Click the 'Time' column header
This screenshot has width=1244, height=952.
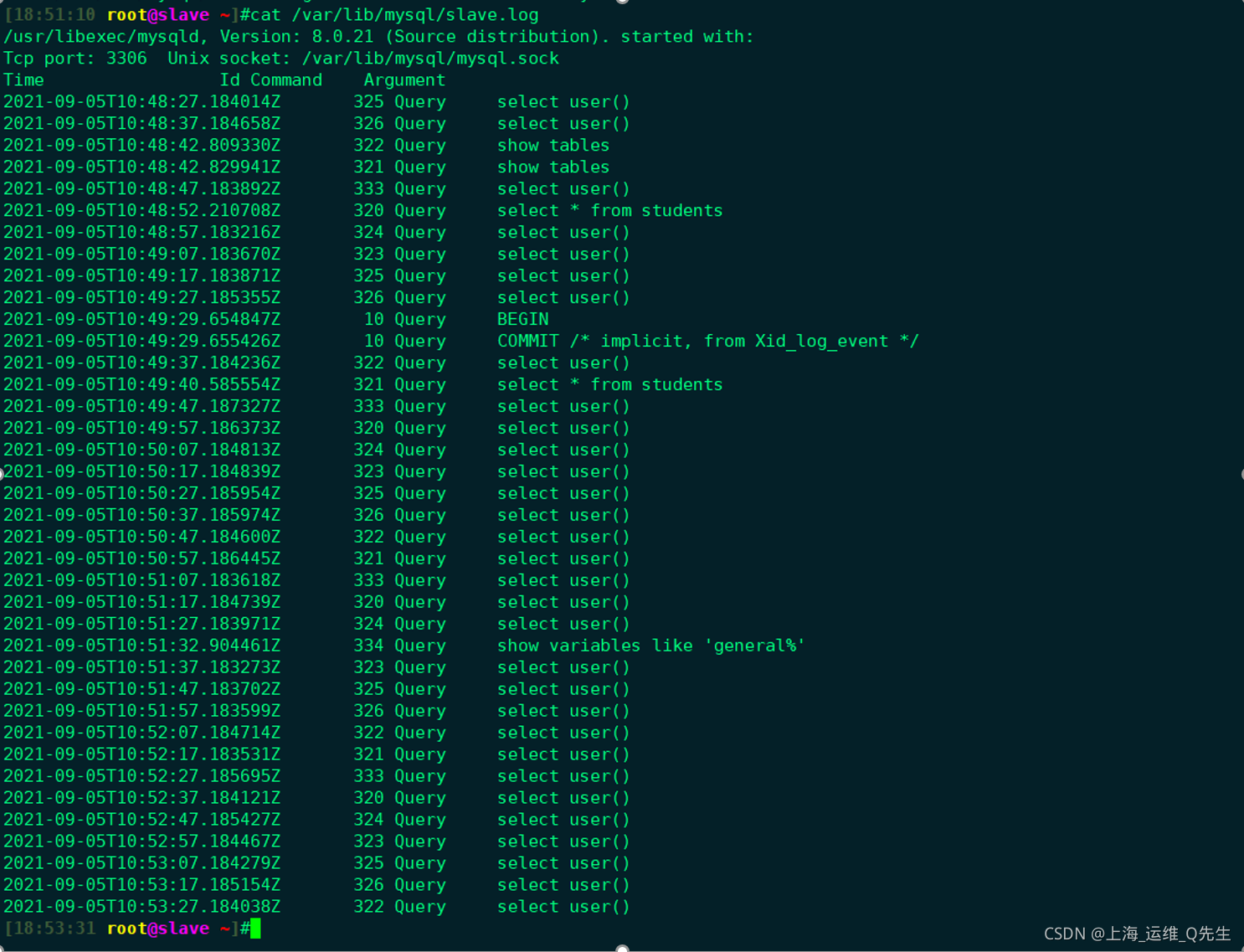pyautogui.click(x=23, y=80)
